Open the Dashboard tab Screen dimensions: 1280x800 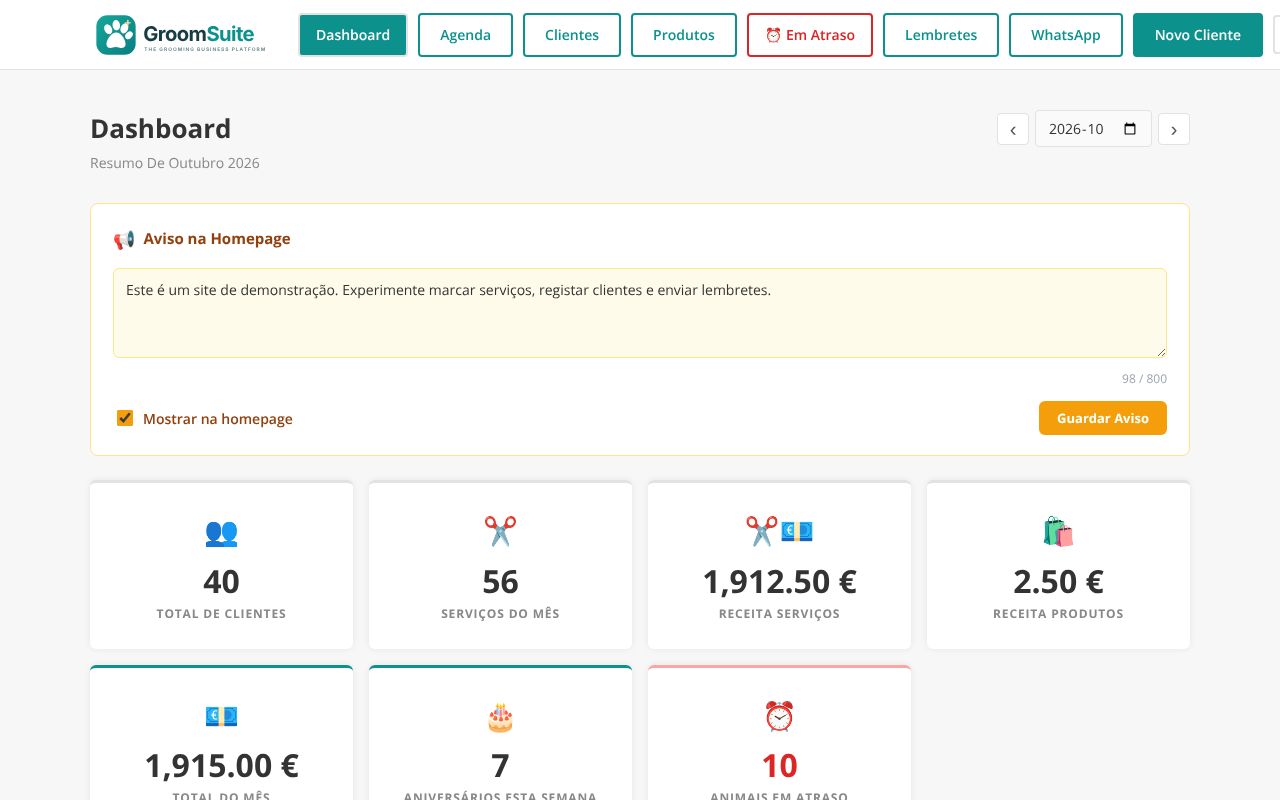point(353,35)
